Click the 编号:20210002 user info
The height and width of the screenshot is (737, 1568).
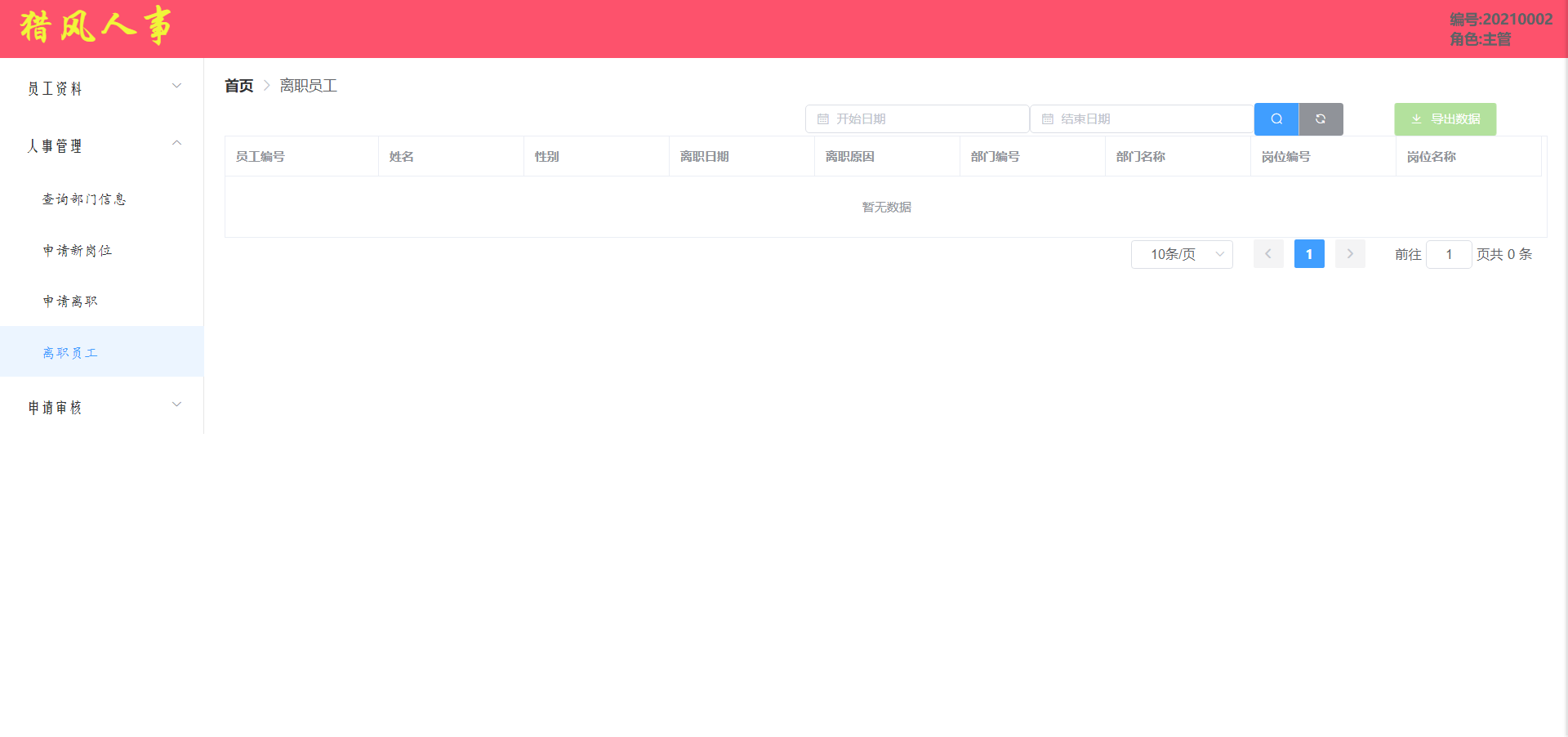click(1501, 19)
